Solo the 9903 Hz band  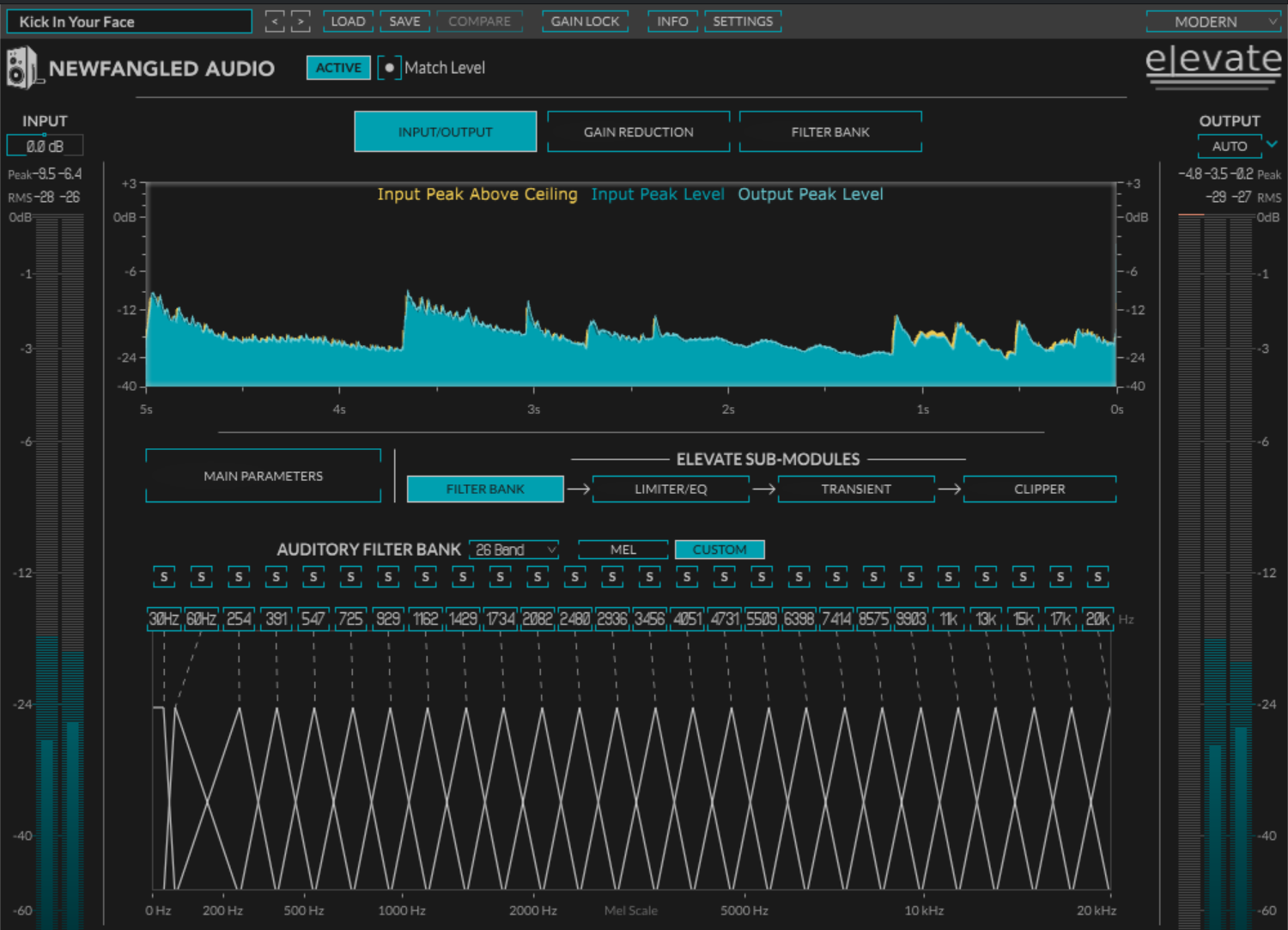(x=911, y=577)
